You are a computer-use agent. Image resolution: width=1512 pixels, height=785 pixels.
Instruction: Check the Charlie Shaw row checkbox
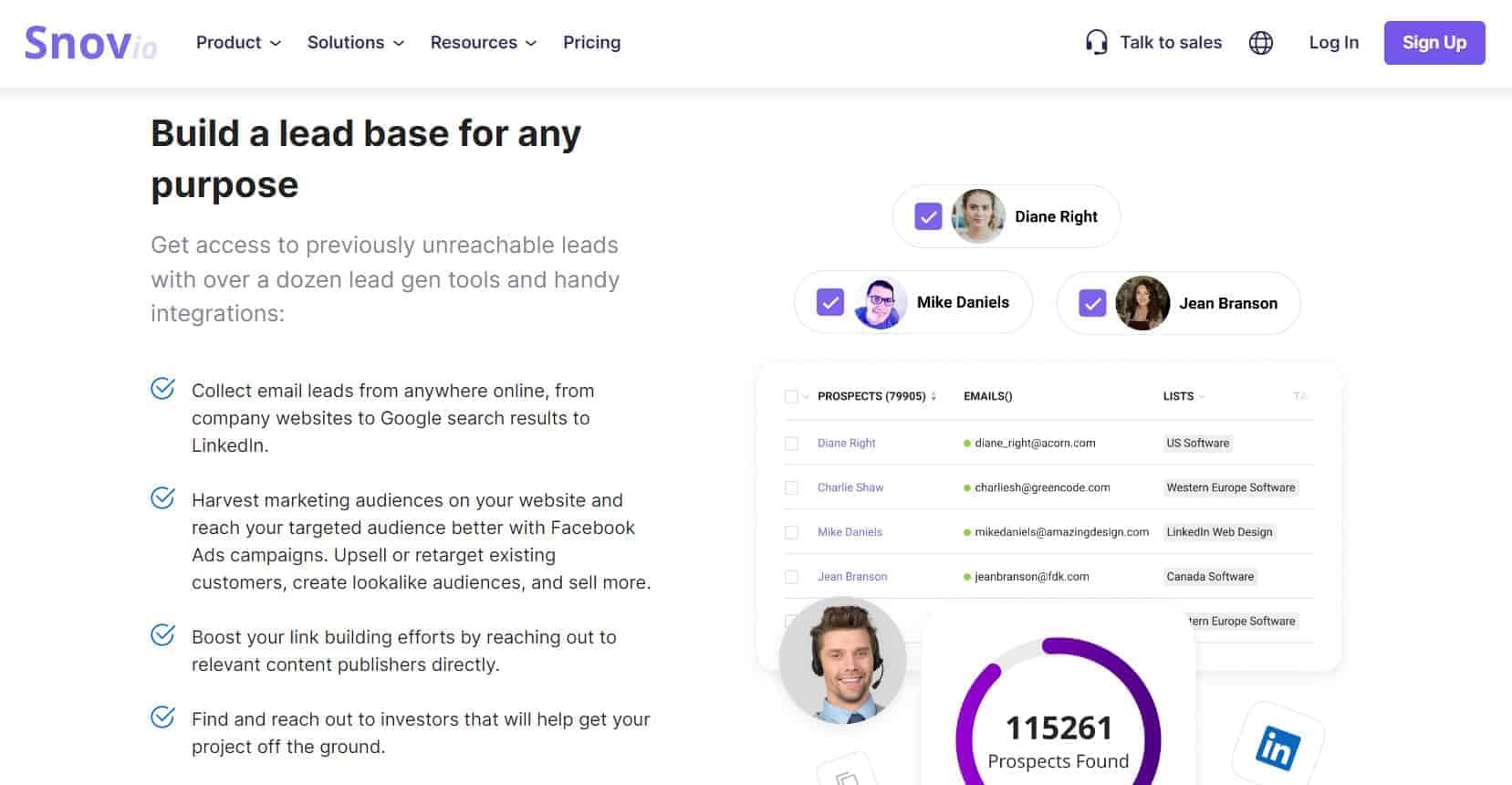click(791, 488)
